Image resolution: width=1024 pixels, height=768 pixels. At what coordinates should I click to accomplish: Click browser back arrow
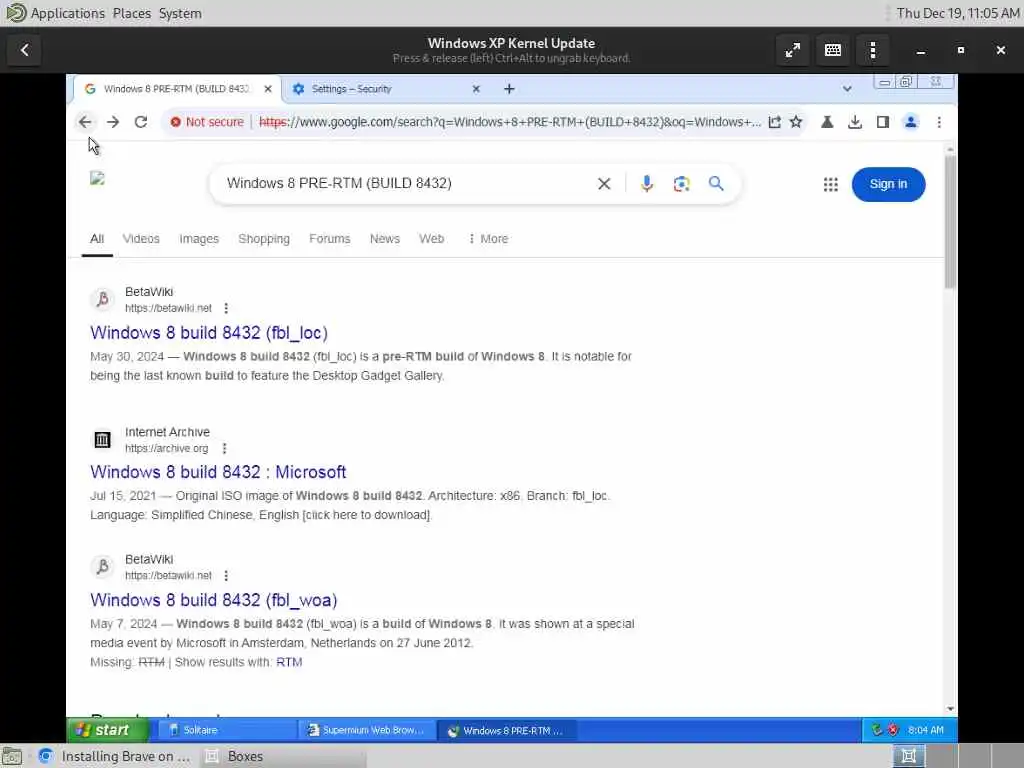point(85,122)
